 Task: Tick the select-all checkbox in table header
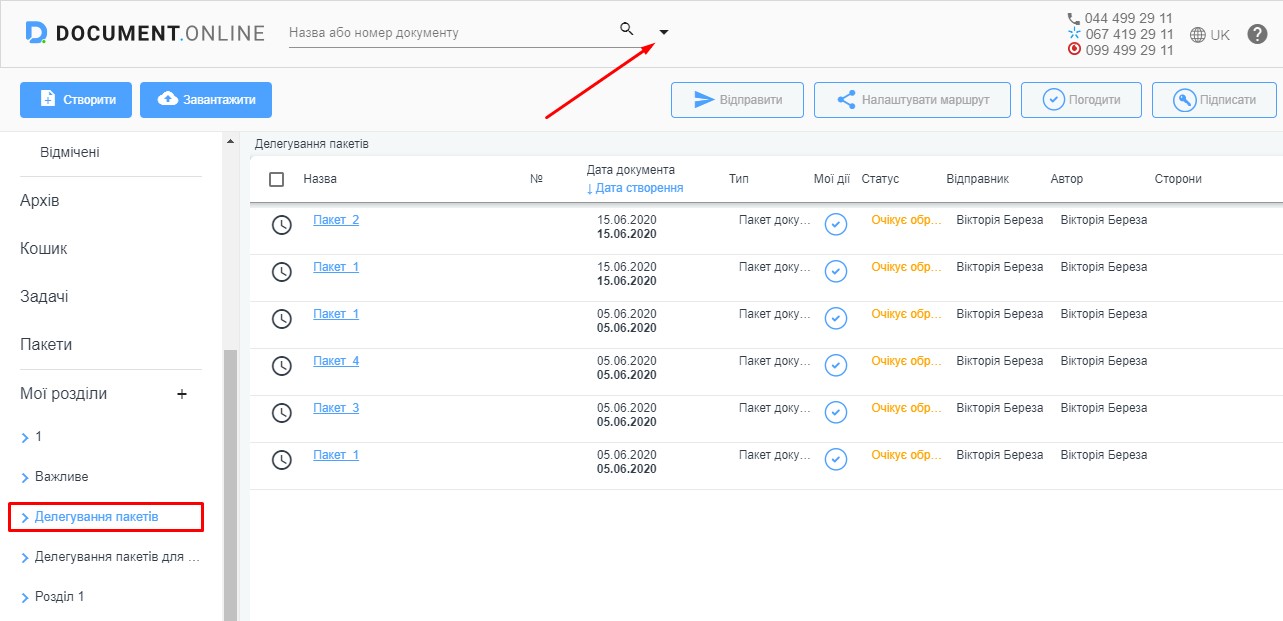277,179
